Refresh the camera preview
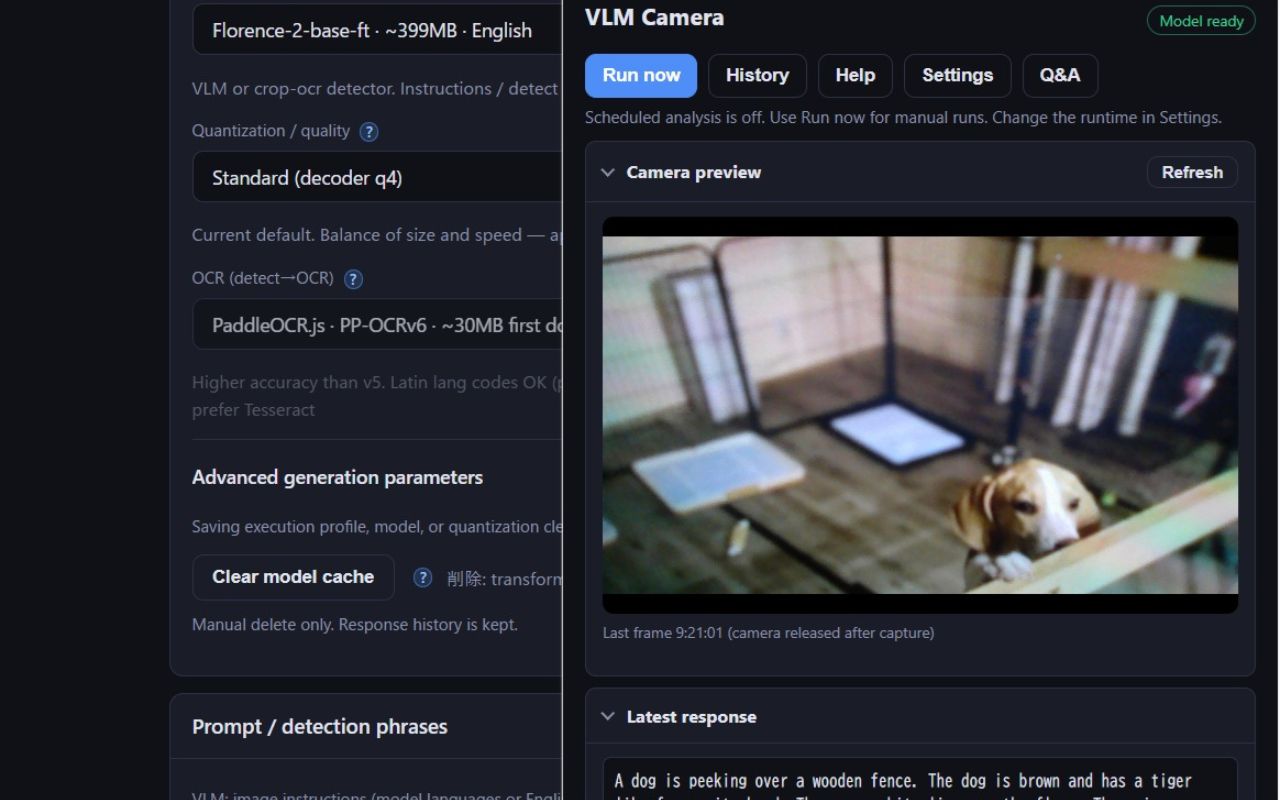 pos(1192,172)
